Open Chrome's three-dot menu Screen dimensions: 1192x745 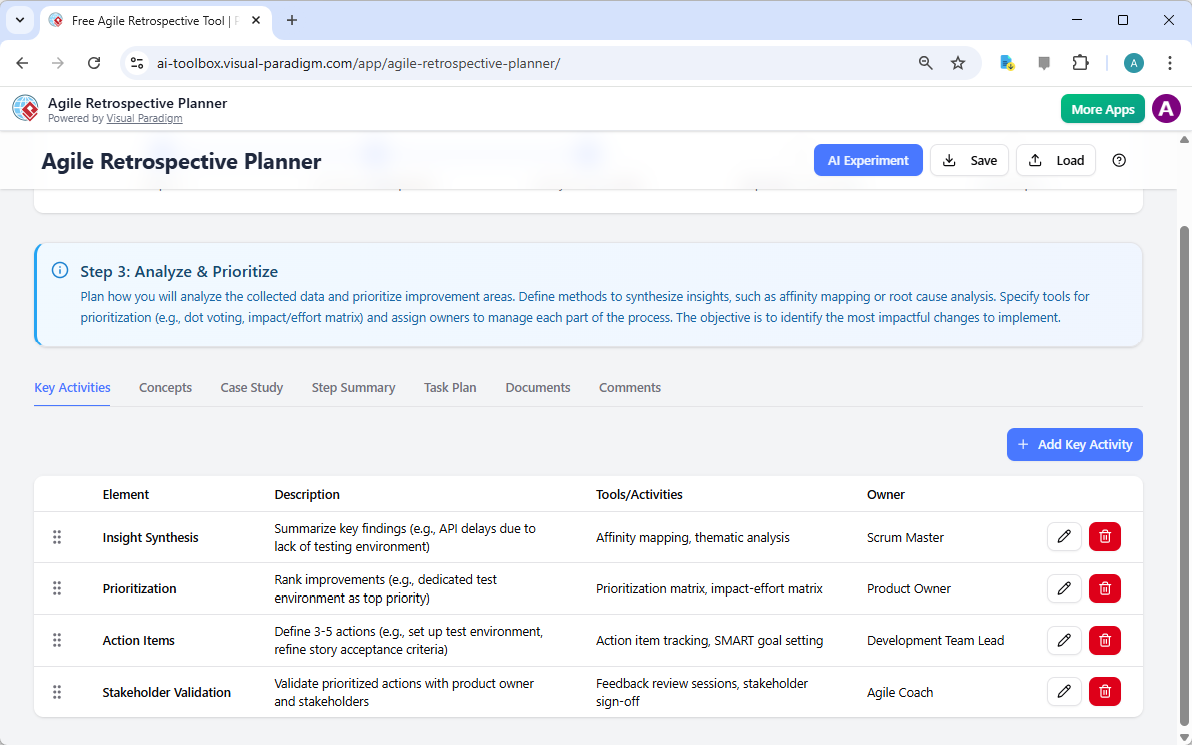1170,62
